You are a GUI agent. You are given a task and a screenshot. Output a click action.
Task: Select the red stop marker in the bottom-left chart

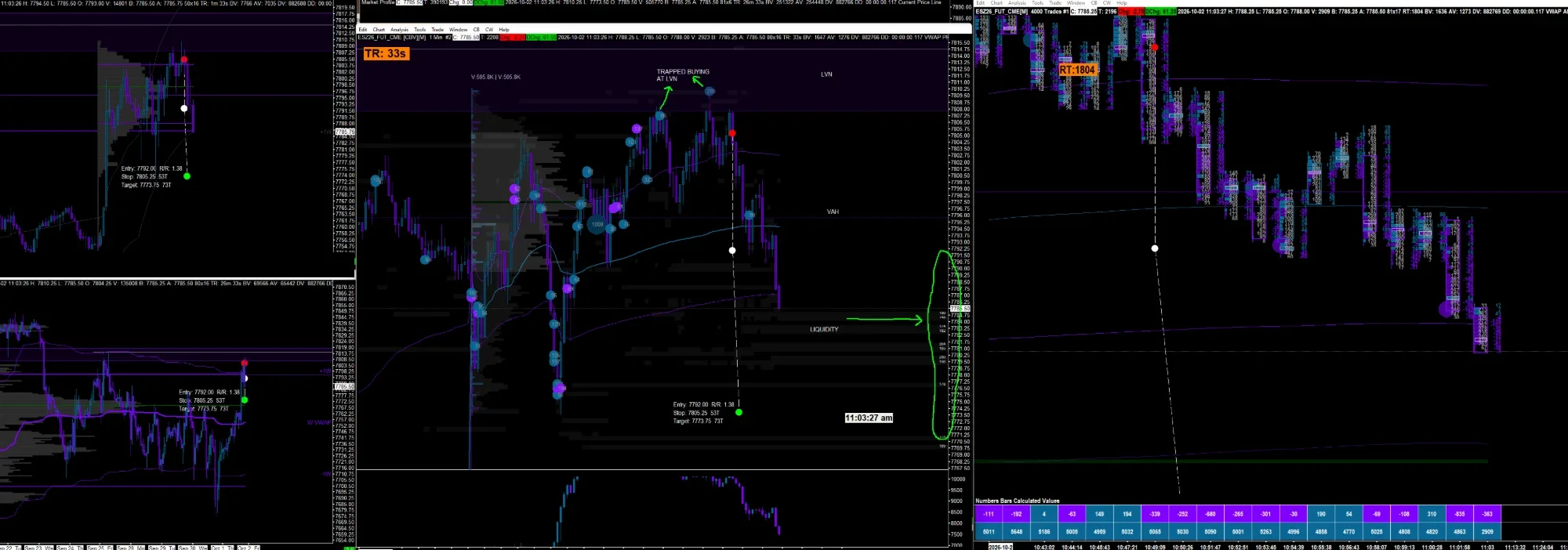pyautogui.click(x=245, y=363)
